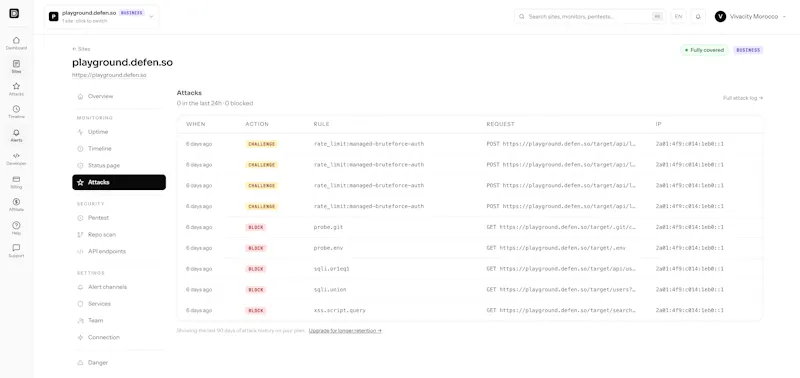Go to Attacks star icon in left rail
This screenshot has height=378, width=800.
coord(16,89)
